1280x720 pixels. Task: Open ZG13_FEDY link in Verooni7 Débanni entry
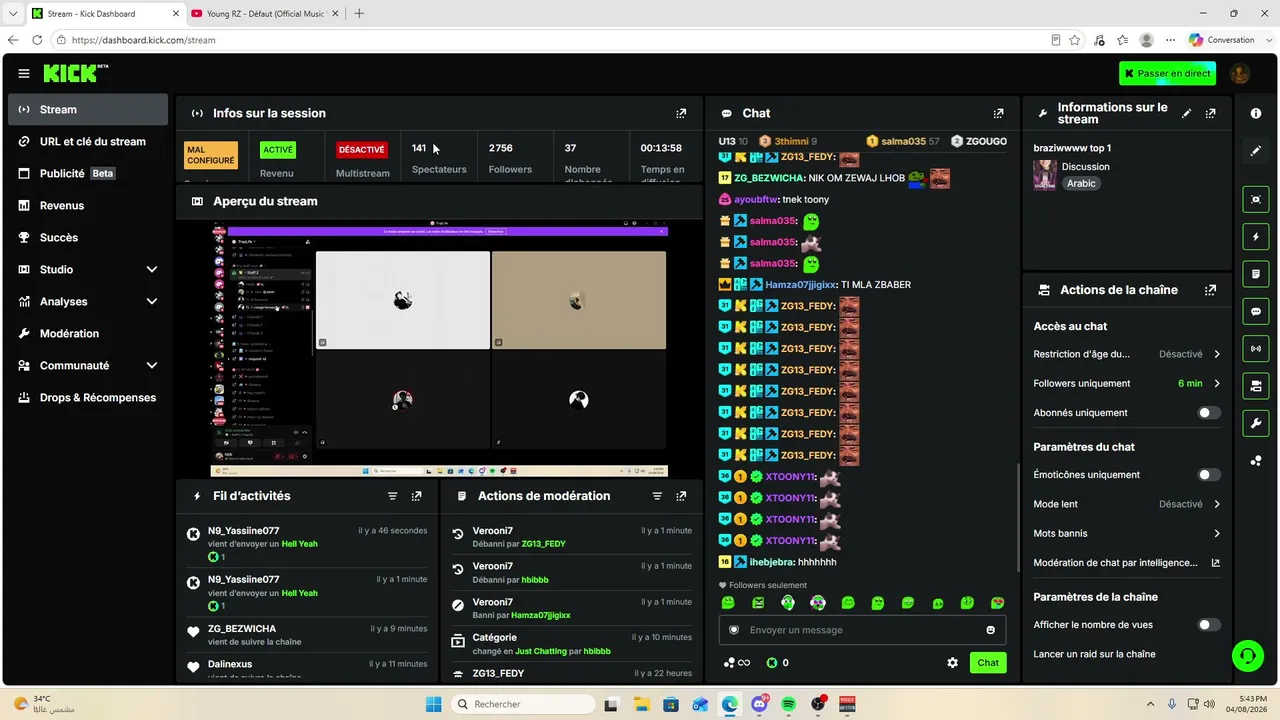[543, 544]
